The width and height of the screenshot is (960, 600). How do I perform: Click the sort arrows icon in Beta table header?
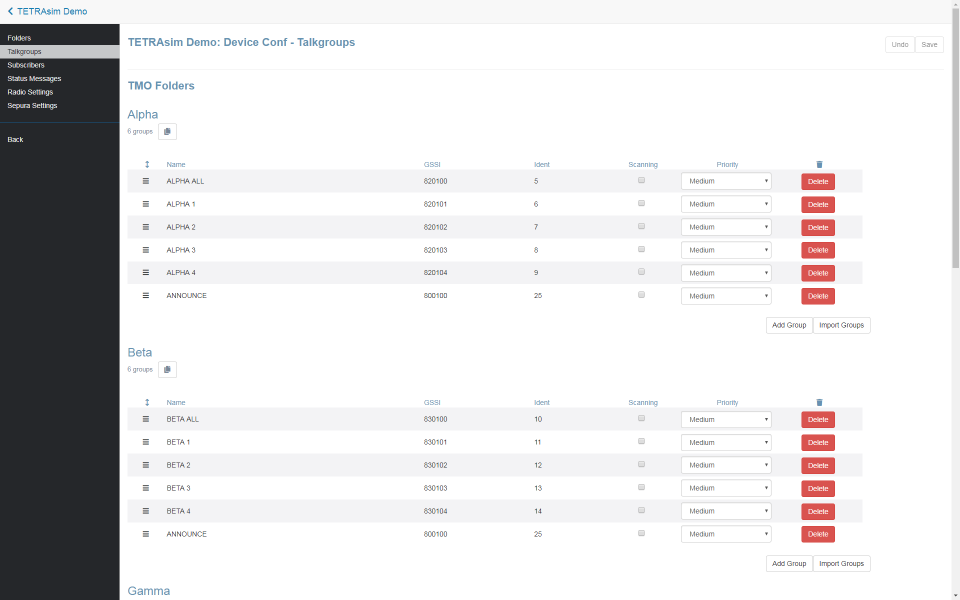point(147,402)
